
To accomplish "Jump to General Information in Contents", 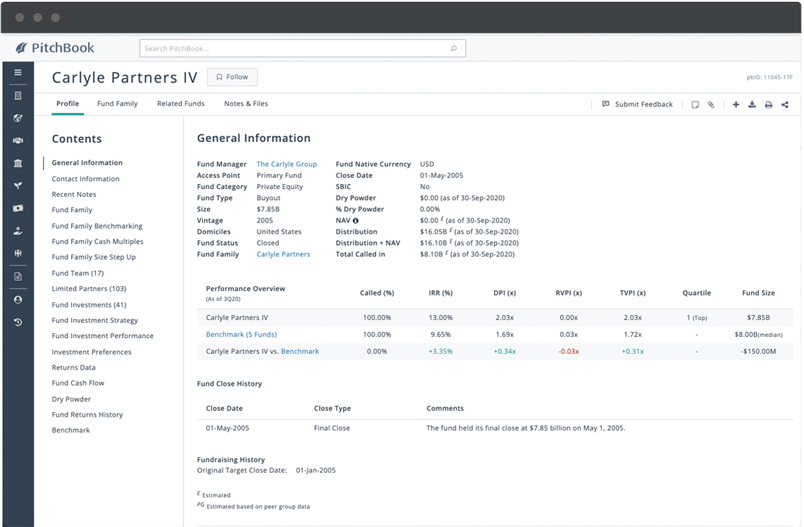I will click(x=87, y=163).
